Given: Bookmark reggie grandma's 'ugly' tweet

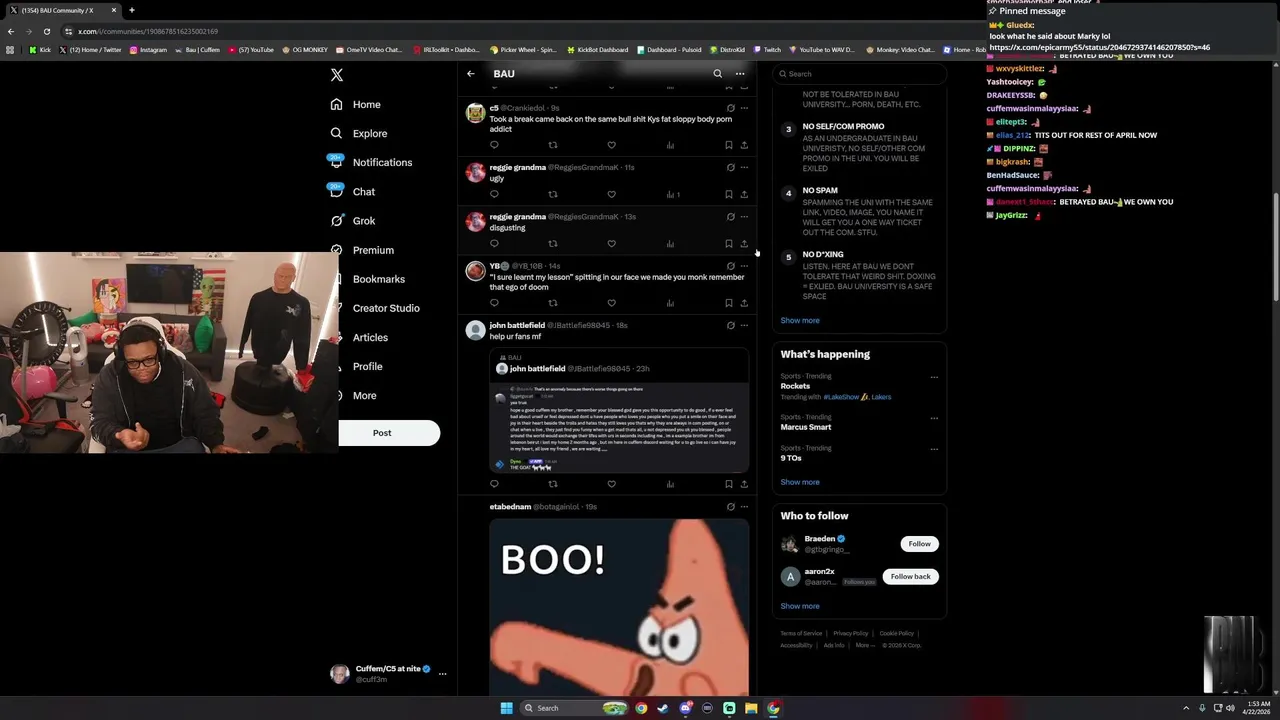Looking at the screenshot, I should coord(728,194).
